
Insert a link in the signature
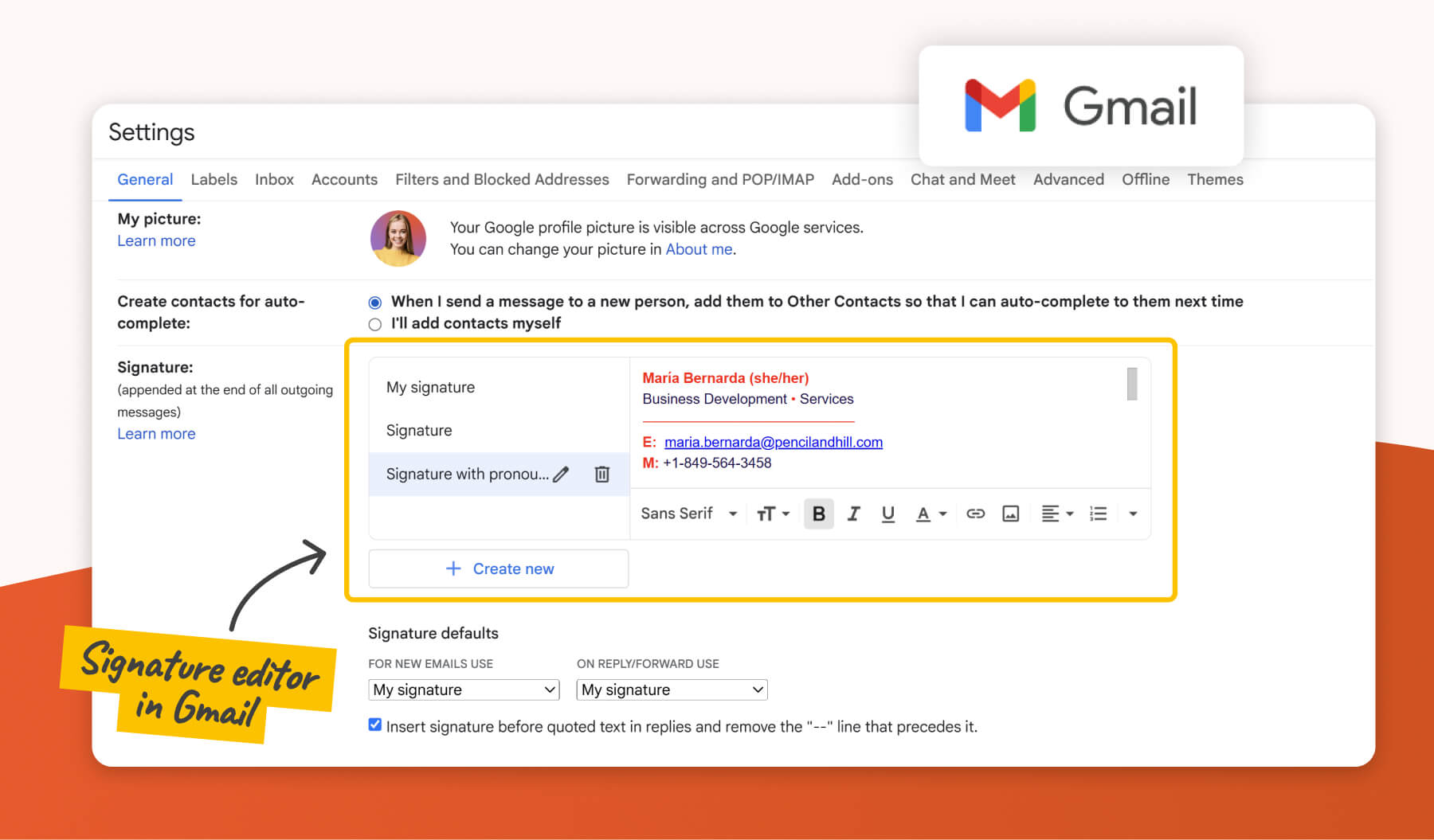(975, 514)
